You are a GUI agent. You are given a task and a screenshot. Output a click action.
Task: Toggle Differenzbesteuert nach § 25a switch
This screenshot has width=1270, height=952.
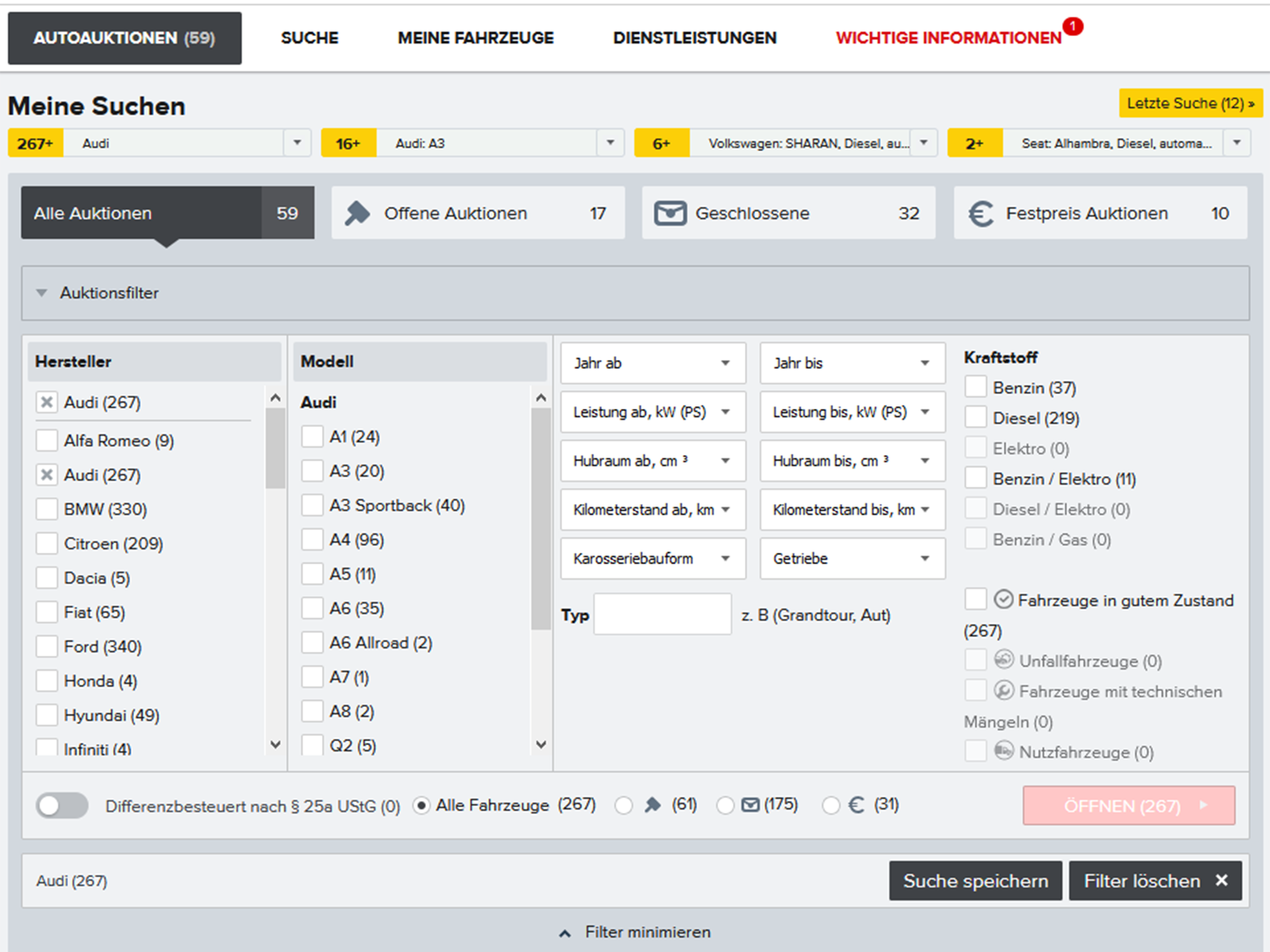pos(62,805)
